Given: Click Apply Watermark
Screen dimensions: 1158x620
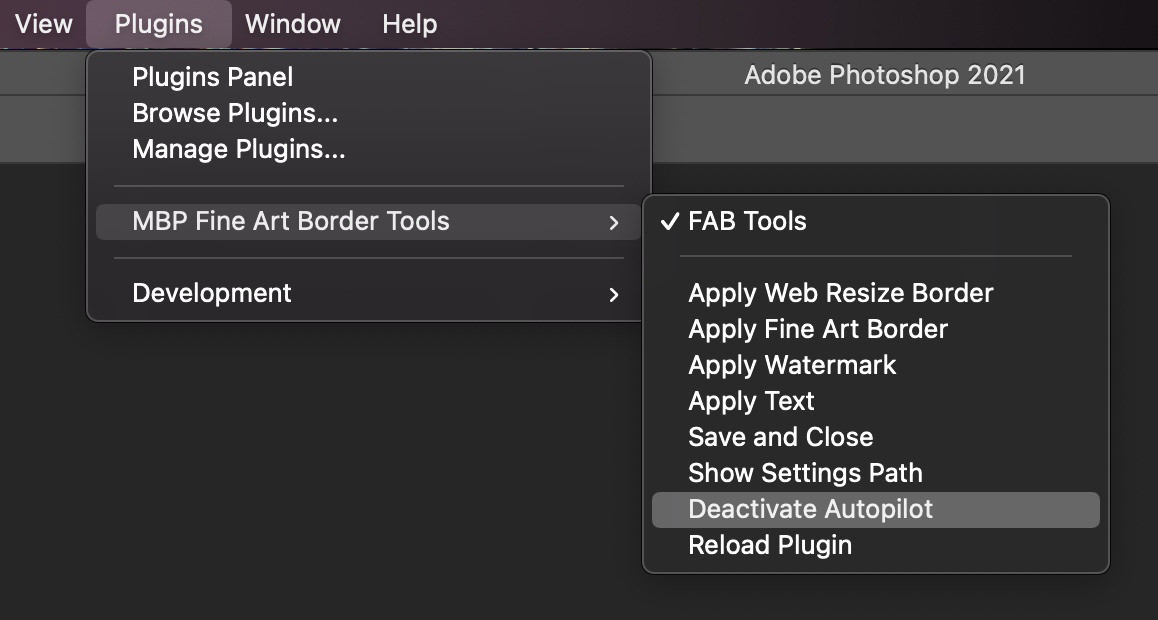Looking at the screenshot, I should tap(792, 365).
